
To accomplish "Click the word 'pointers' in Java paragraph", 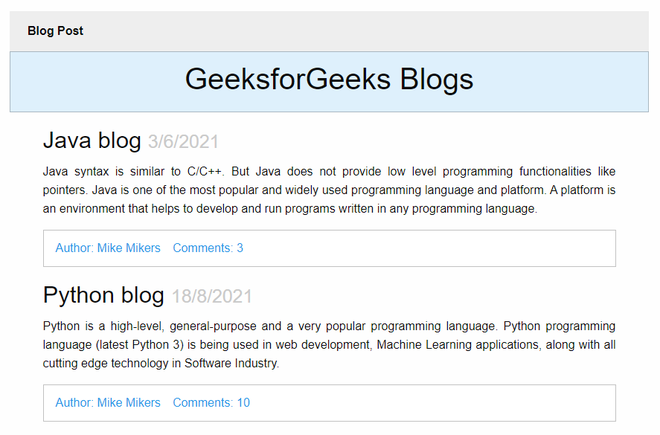I will [65, 190].
